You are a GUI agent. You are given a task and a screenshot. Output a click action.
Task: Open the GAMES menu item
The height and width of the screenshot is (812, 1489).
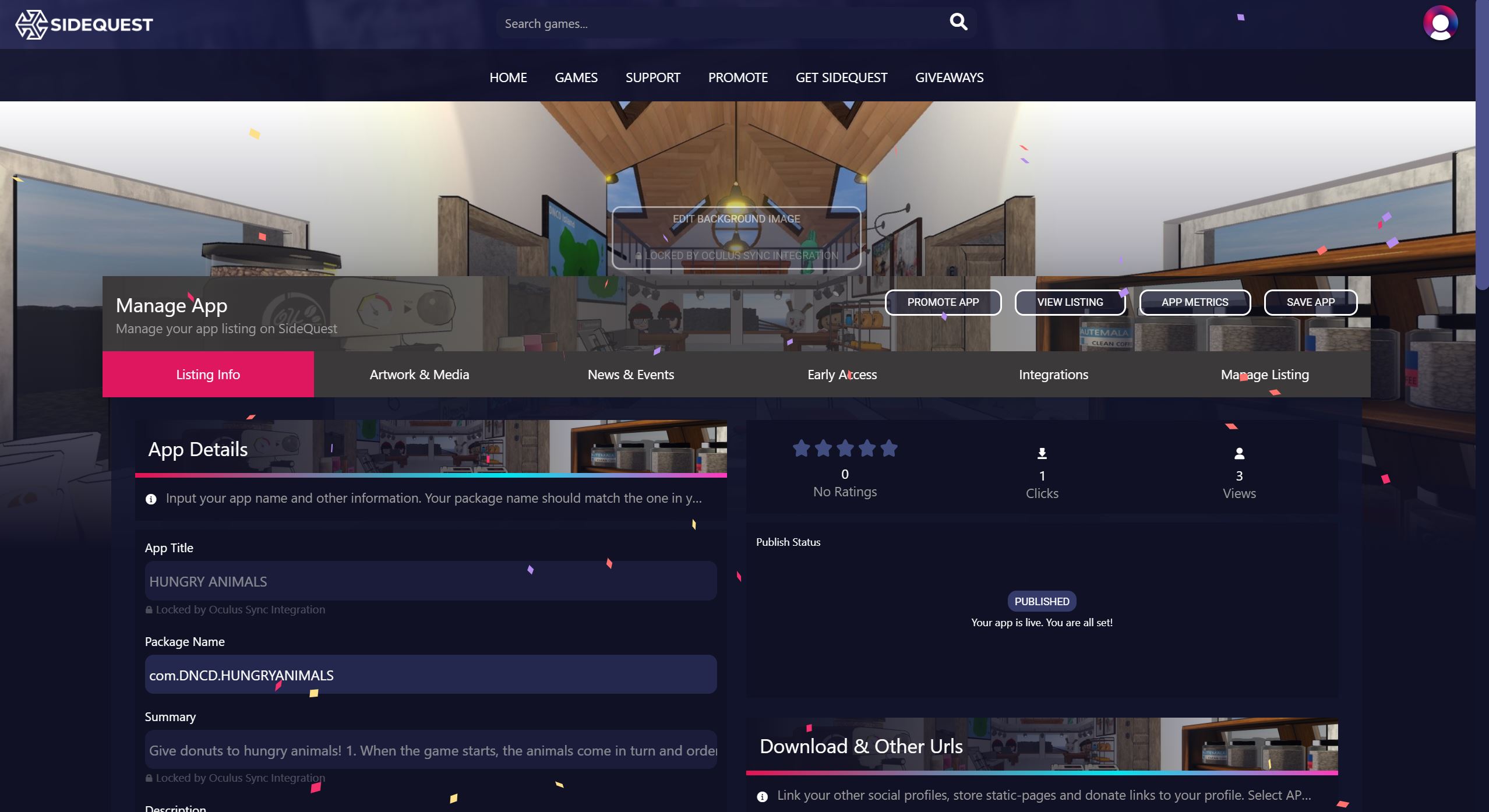tap(576, 77)
